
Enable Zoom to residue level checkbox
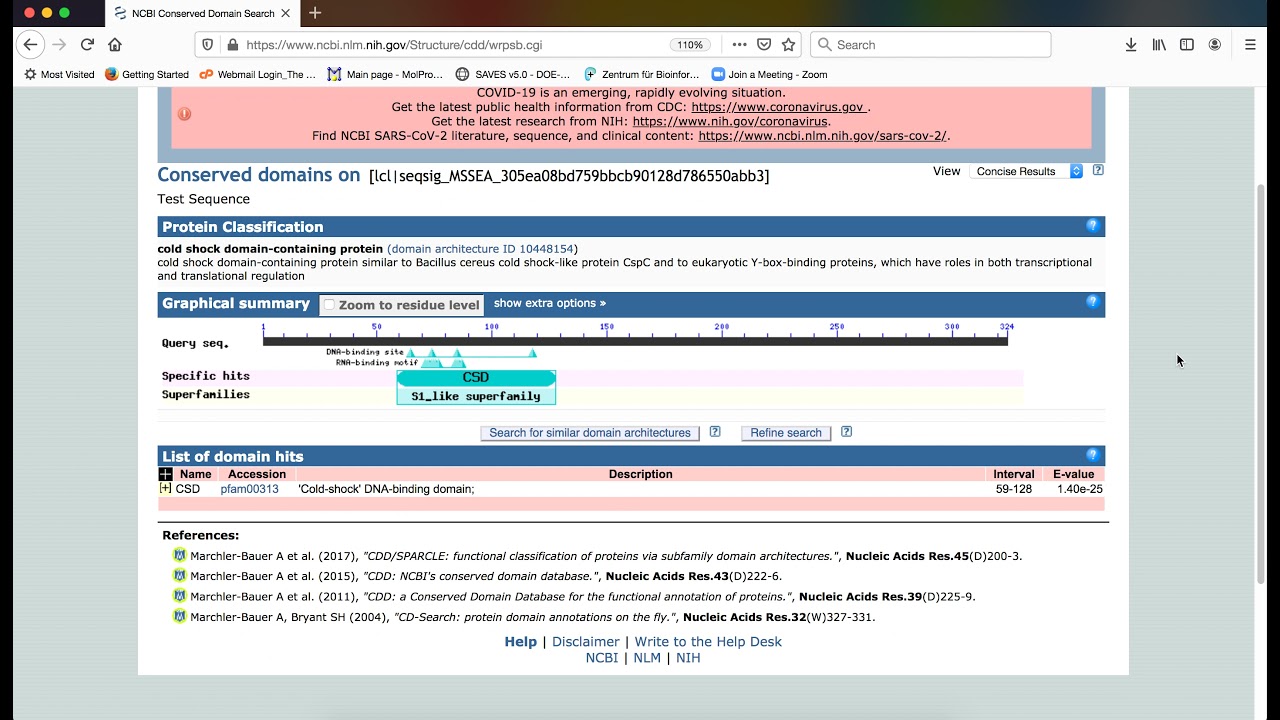(329, 305)
